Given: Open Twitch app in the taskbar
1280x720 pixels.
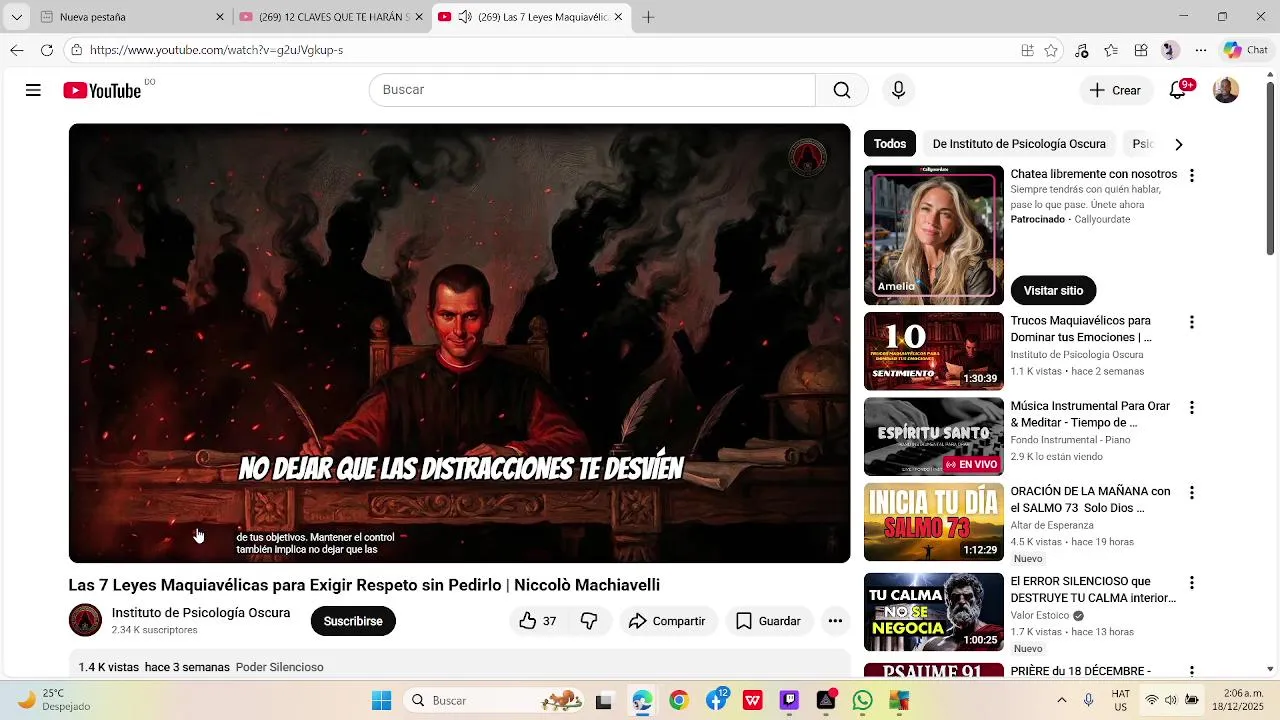Looking at the screenshot, I should pos(789,700).
